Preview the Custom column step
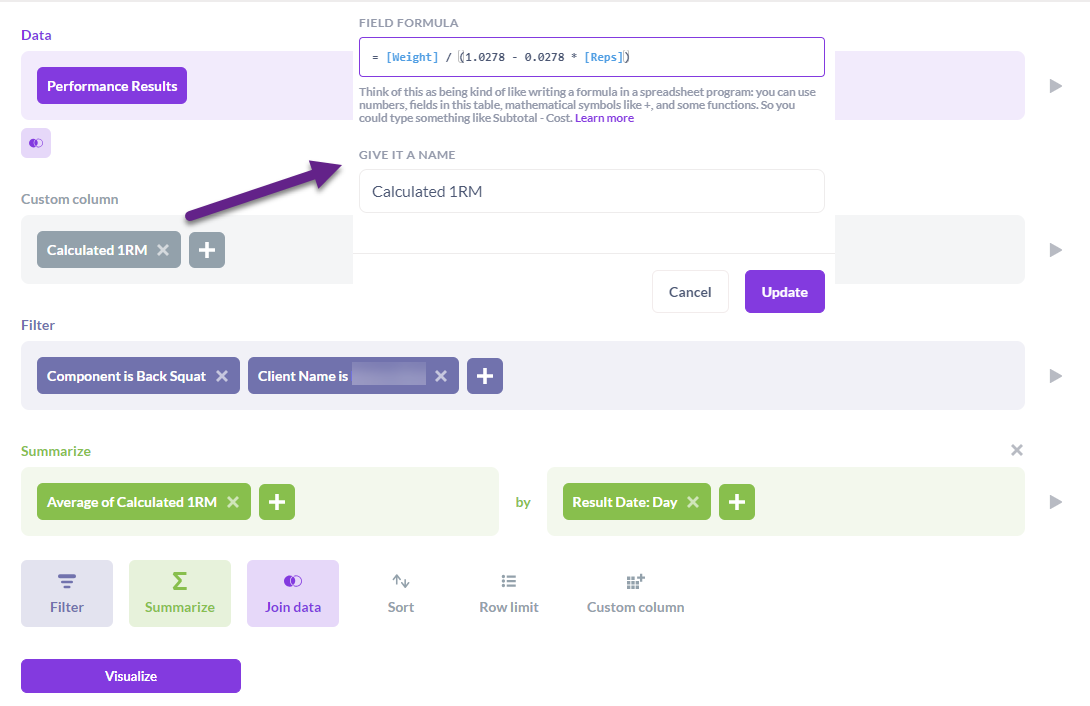This screenshot has width=1090, height=706. [x=1056, y=250]
